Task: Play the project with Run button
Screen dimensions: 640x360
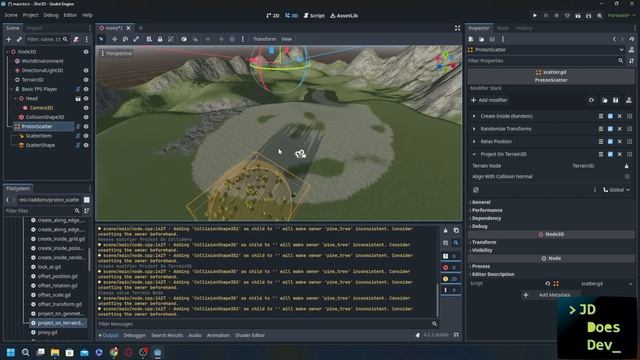Action: click(x=535, y=16)
